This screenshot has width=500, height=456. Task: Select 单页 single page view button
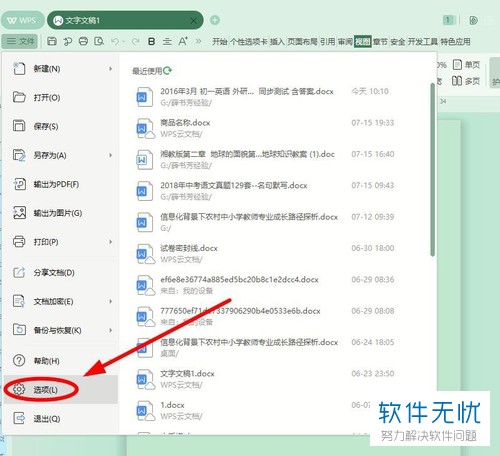(x=466, y=64)
